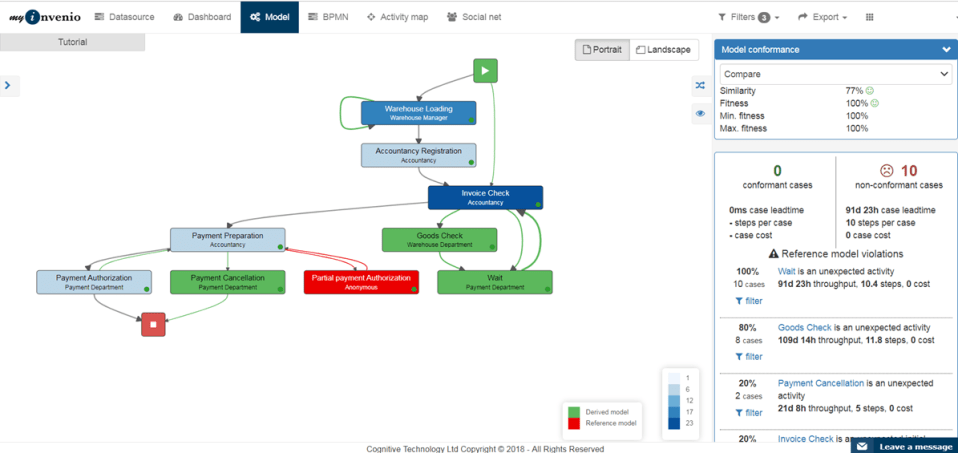
Task: Switch to Portrait orientation
Action: 602,50
